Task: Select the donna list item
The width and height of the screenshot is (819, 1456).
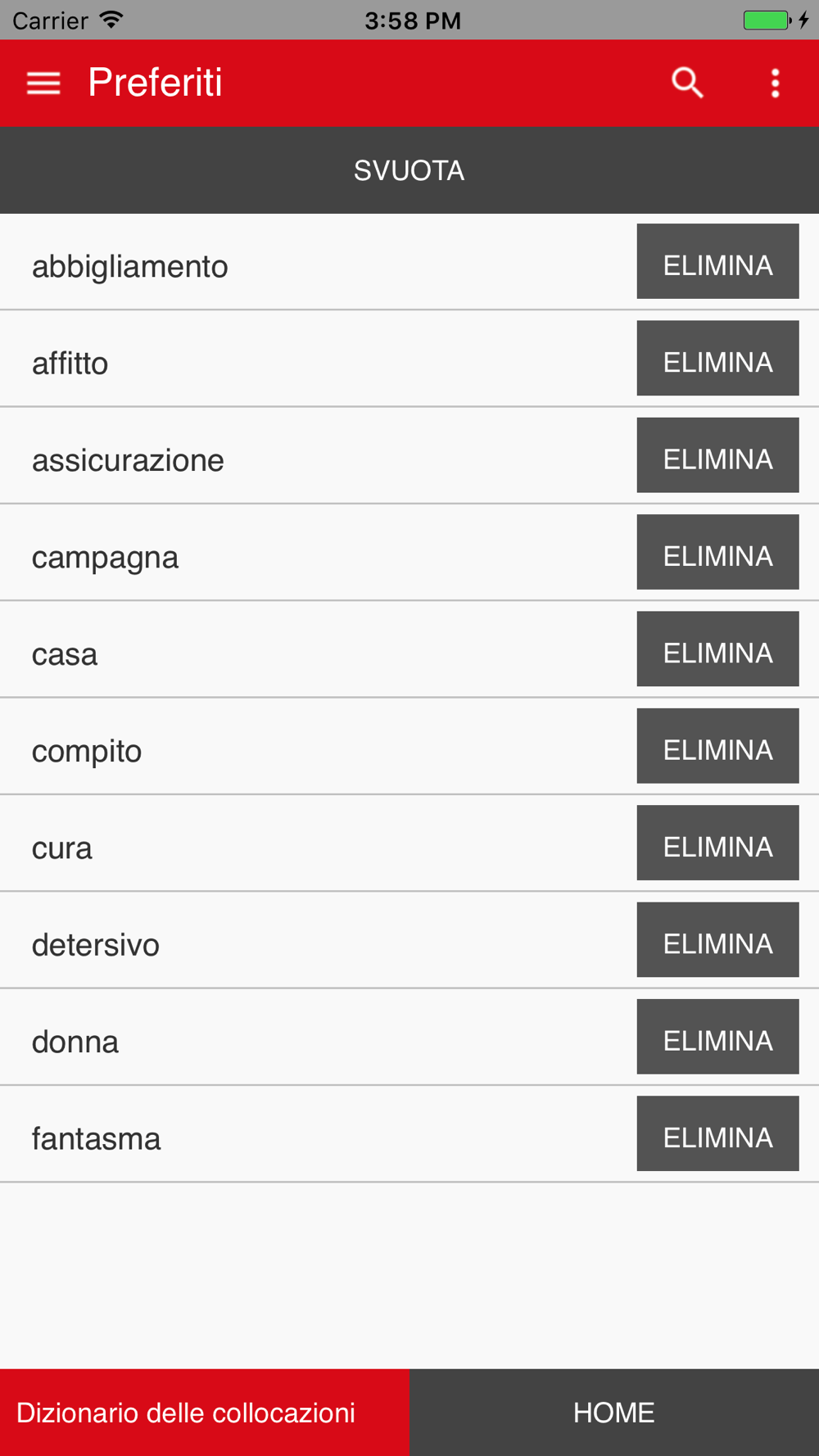Action: pos(75,1042)
